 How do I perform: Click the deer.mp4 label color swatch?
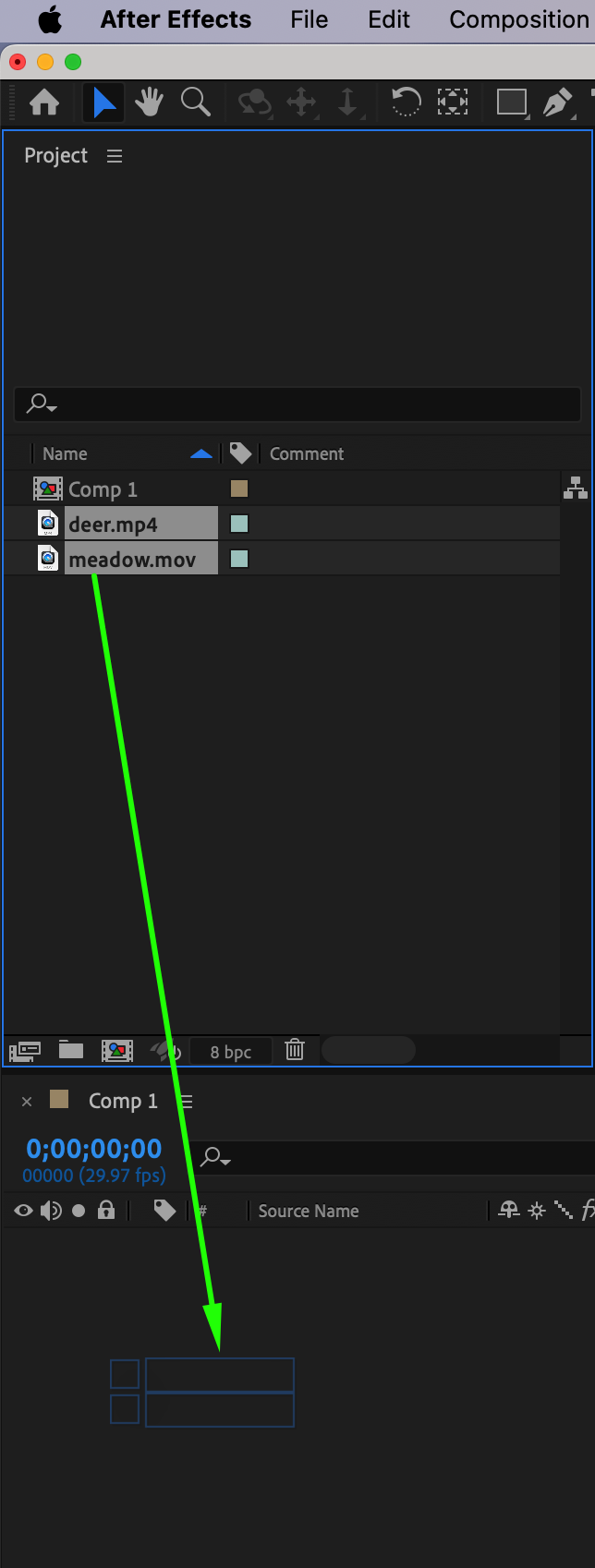(x=239, y=524)
